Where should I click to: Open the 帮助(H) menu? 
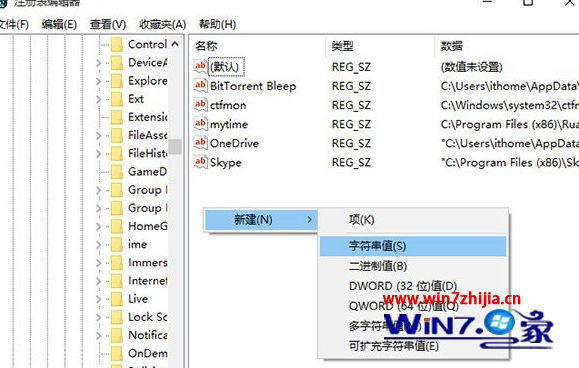pos(217,24)
